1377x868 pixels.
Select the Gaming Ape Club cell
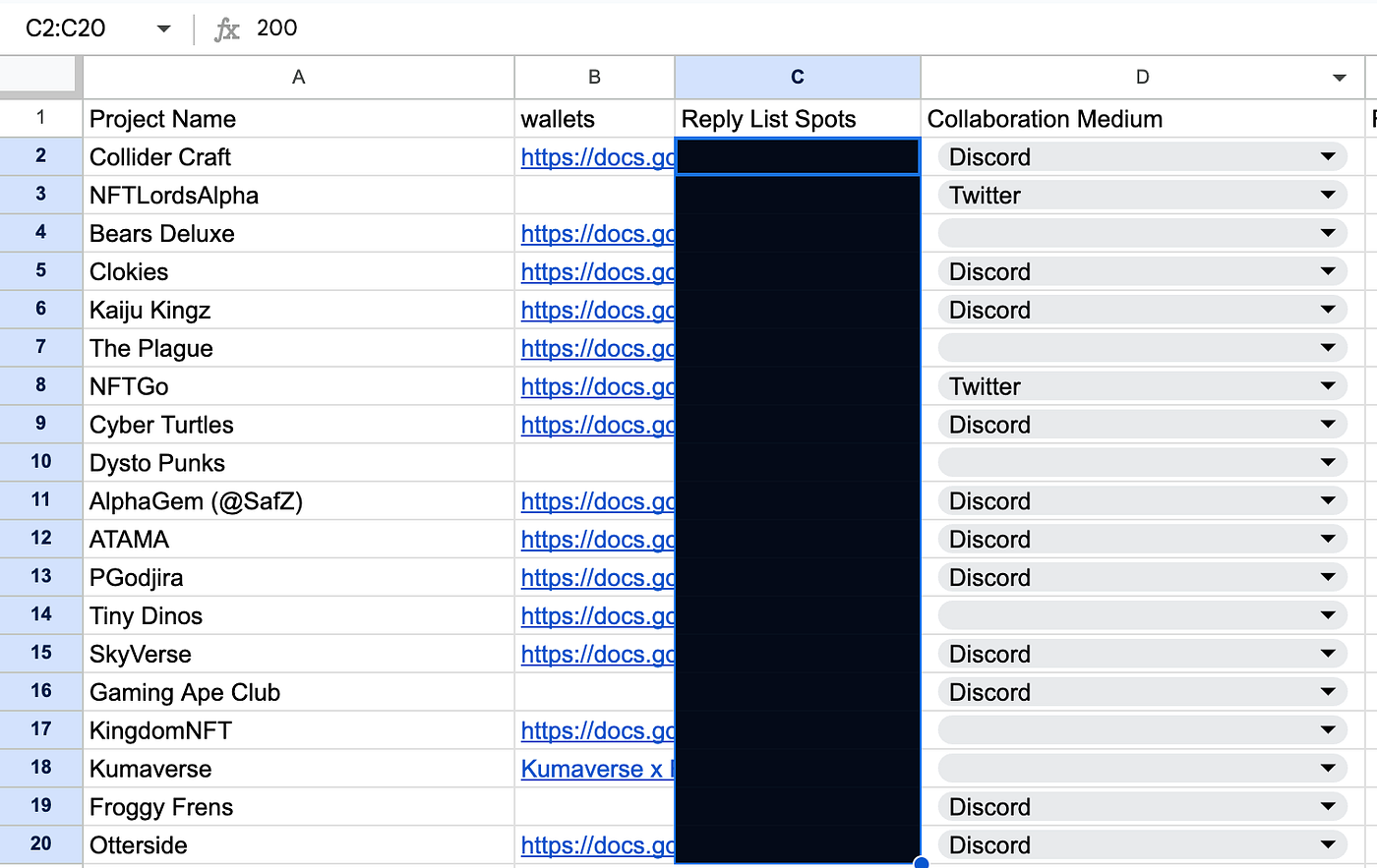(x=299, y=693)
